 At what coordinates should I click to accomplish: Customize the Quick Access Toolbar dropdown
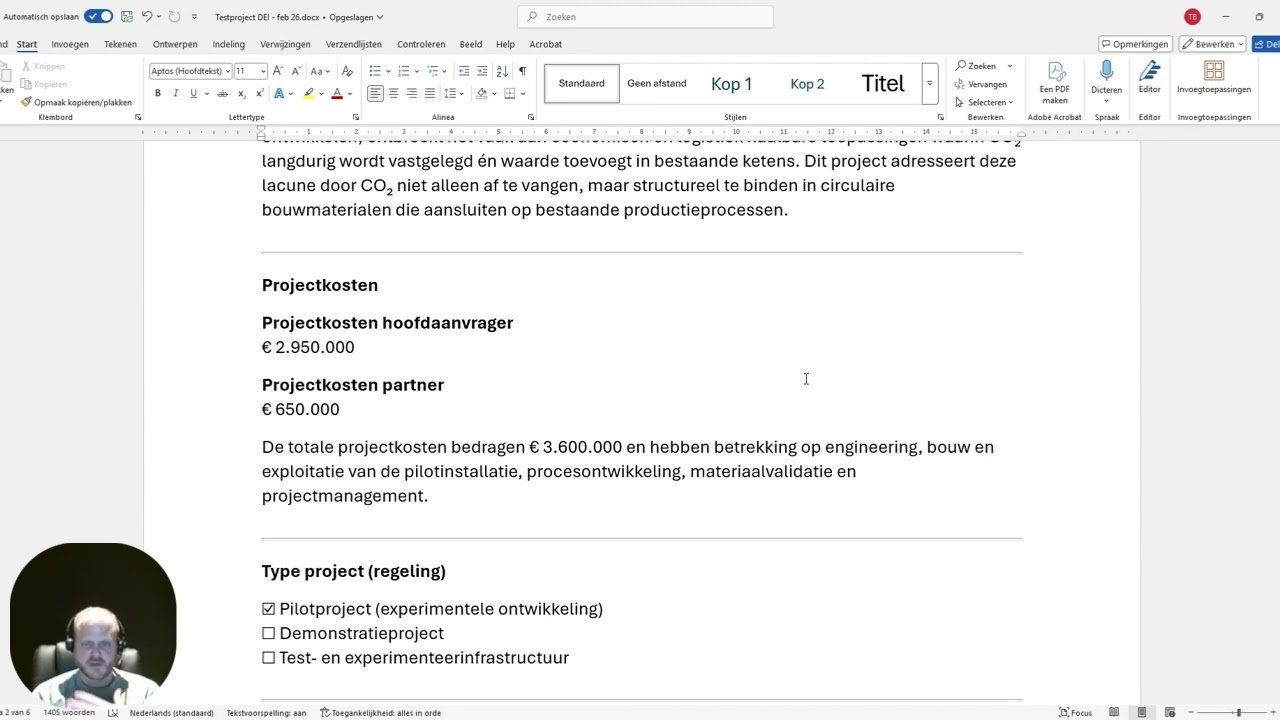click(194, 17)
